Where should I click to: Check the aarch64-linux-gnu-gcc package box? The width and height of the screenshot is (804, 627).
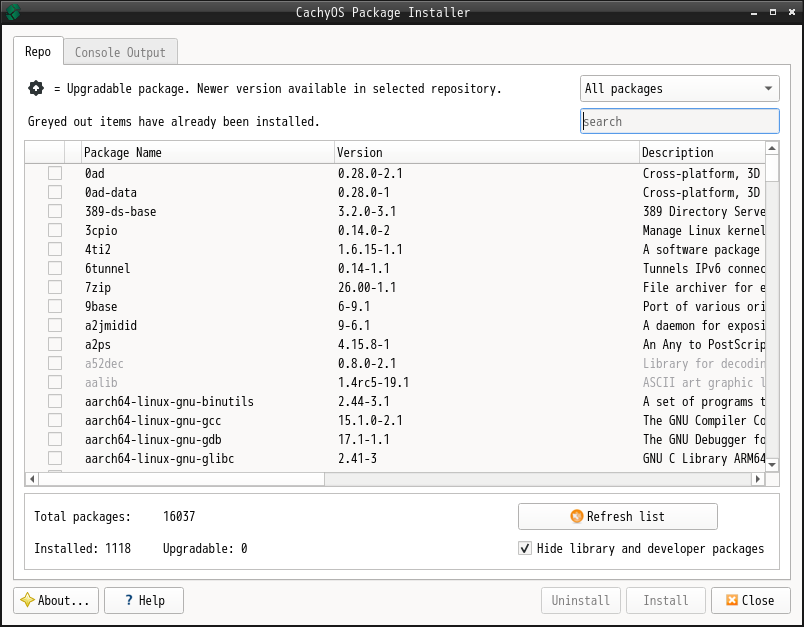click(55, 420)
